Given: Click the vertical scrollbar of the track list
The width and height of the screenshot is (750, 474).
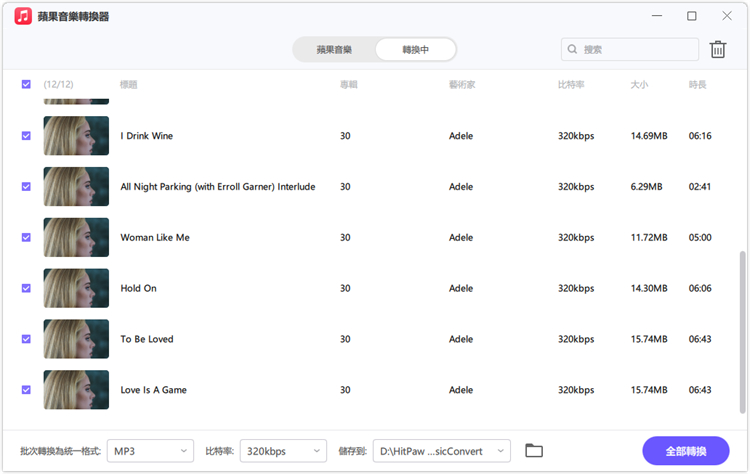Looking at the screenshot, I should click(742, 332).
